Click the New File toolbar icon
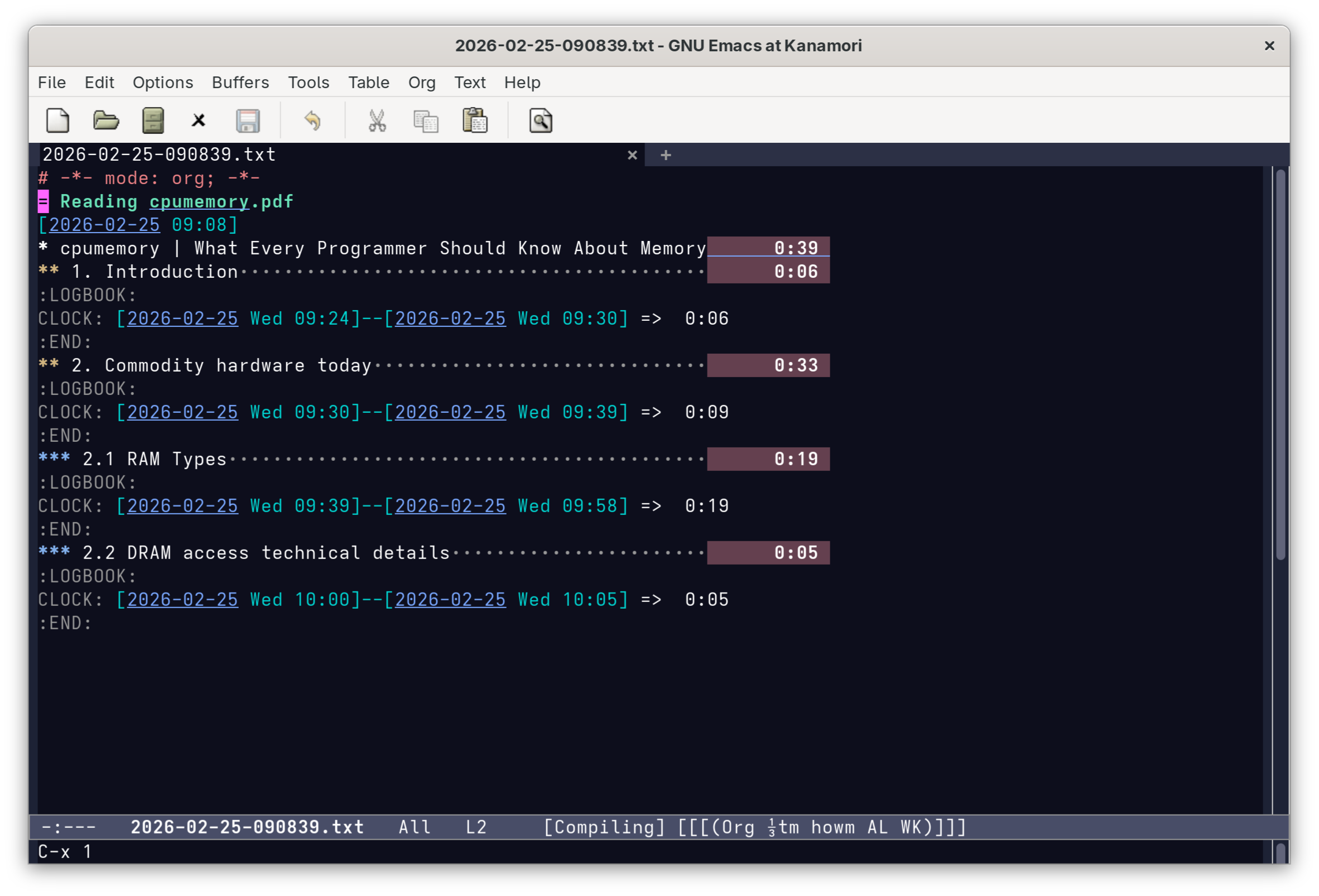The image size is (1319, 896). [x=57, y=121]
